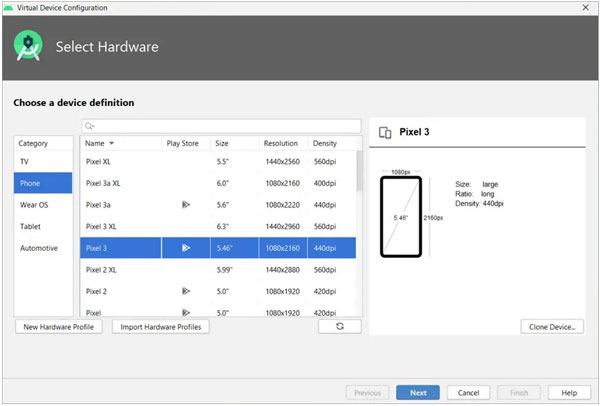The image size is (600, 406).
Task: Select the TV category
Action: click(x=43, y=161)
